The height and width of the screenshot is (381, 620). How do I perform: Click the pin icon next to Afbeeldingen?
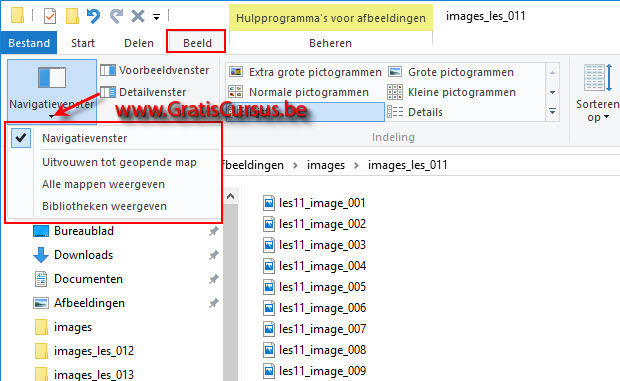[x=214, y=304]
